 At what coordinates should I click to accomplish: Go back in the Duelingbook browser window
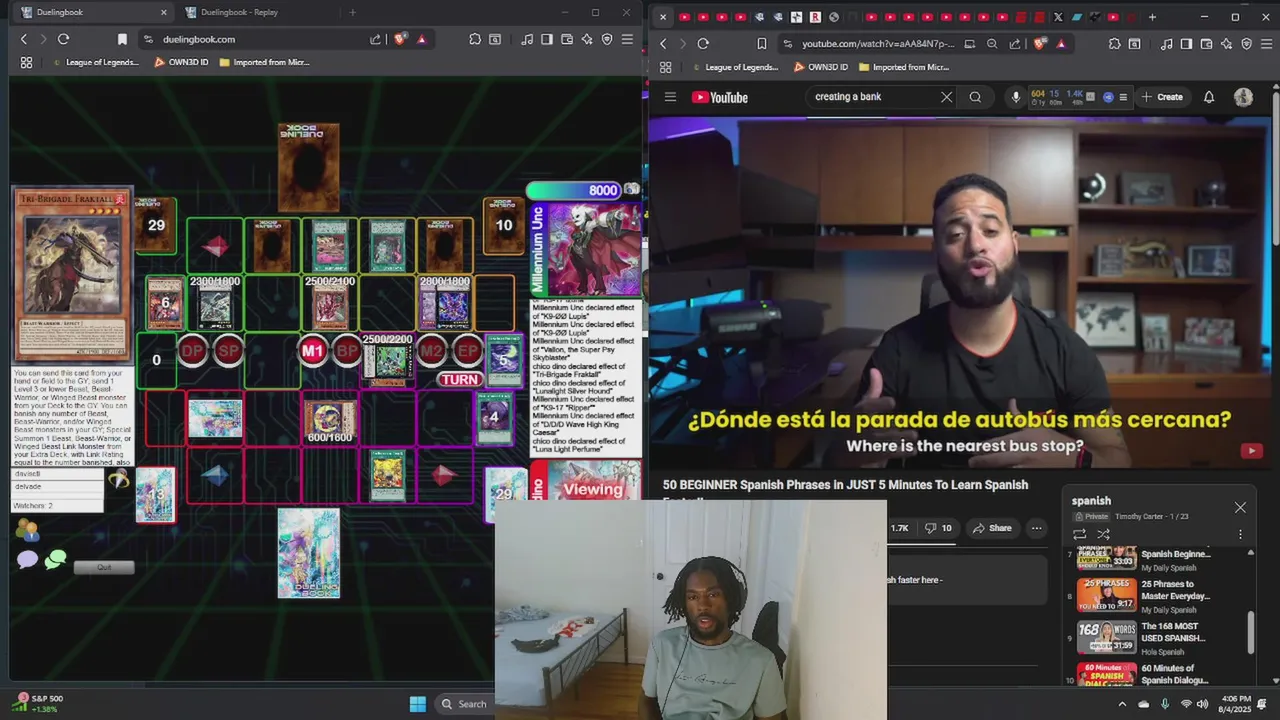click(x=24, y=39)
